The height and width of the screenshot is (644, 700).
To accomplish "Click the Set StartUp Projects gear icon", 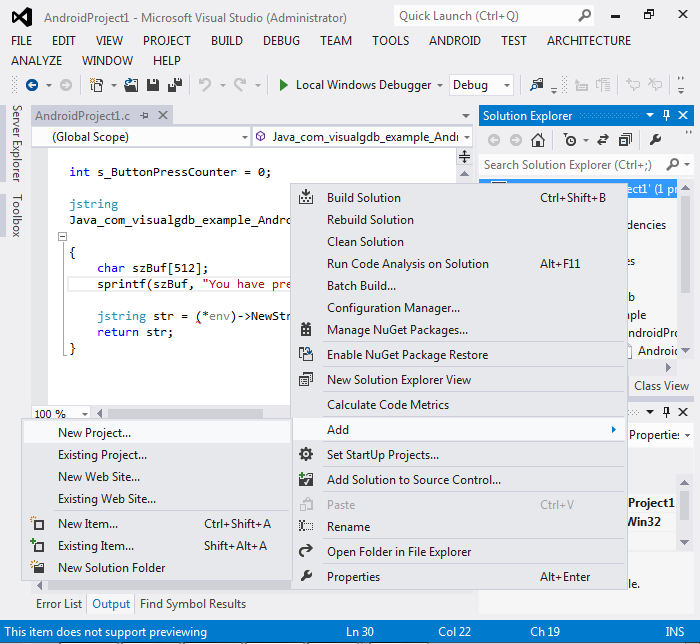I will (307, 455).
